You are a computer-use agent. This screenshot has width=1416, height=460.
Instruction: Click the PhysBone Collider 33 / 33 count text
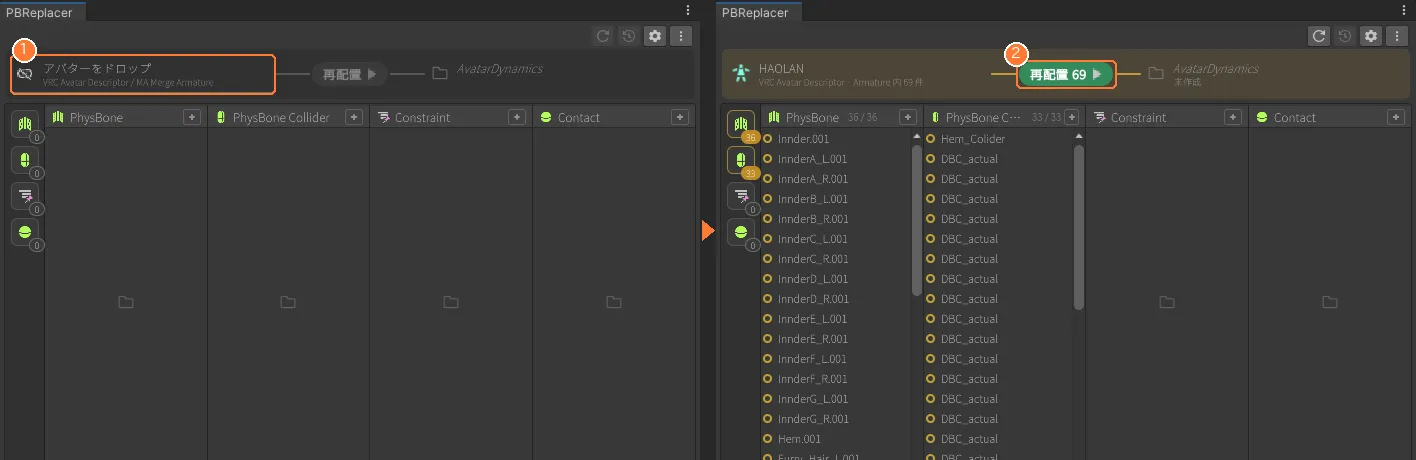click(x=1046, y=118)
